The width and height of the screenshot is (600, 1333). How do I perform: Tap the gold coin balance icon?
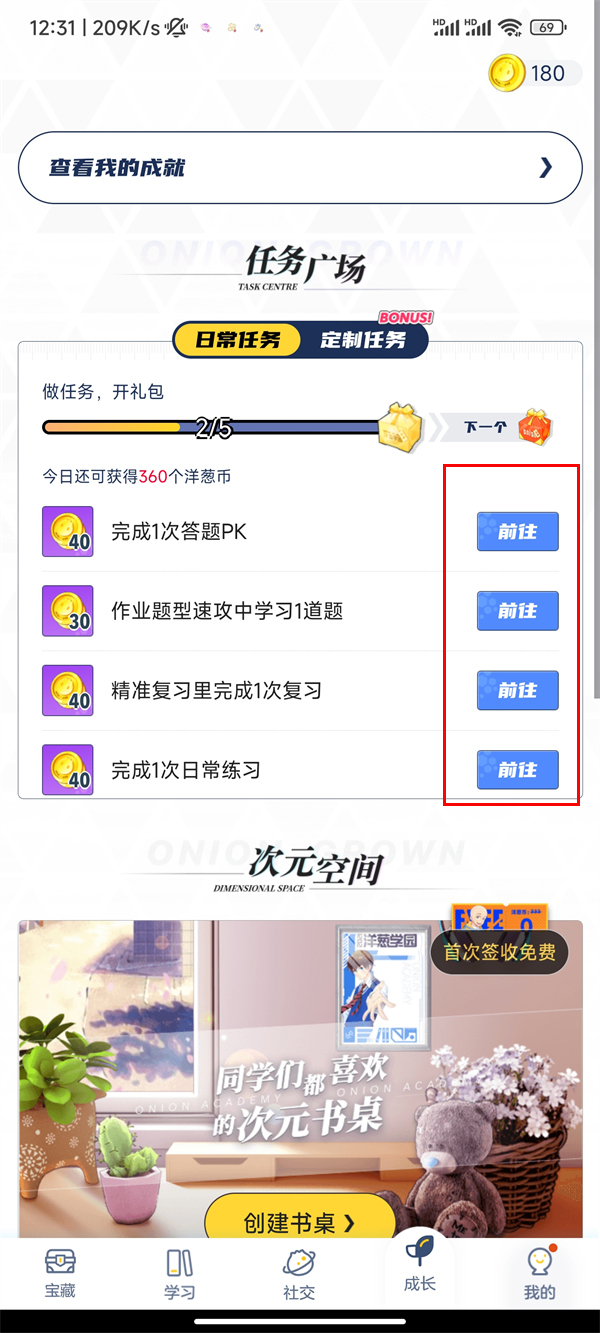coord(506,73)
